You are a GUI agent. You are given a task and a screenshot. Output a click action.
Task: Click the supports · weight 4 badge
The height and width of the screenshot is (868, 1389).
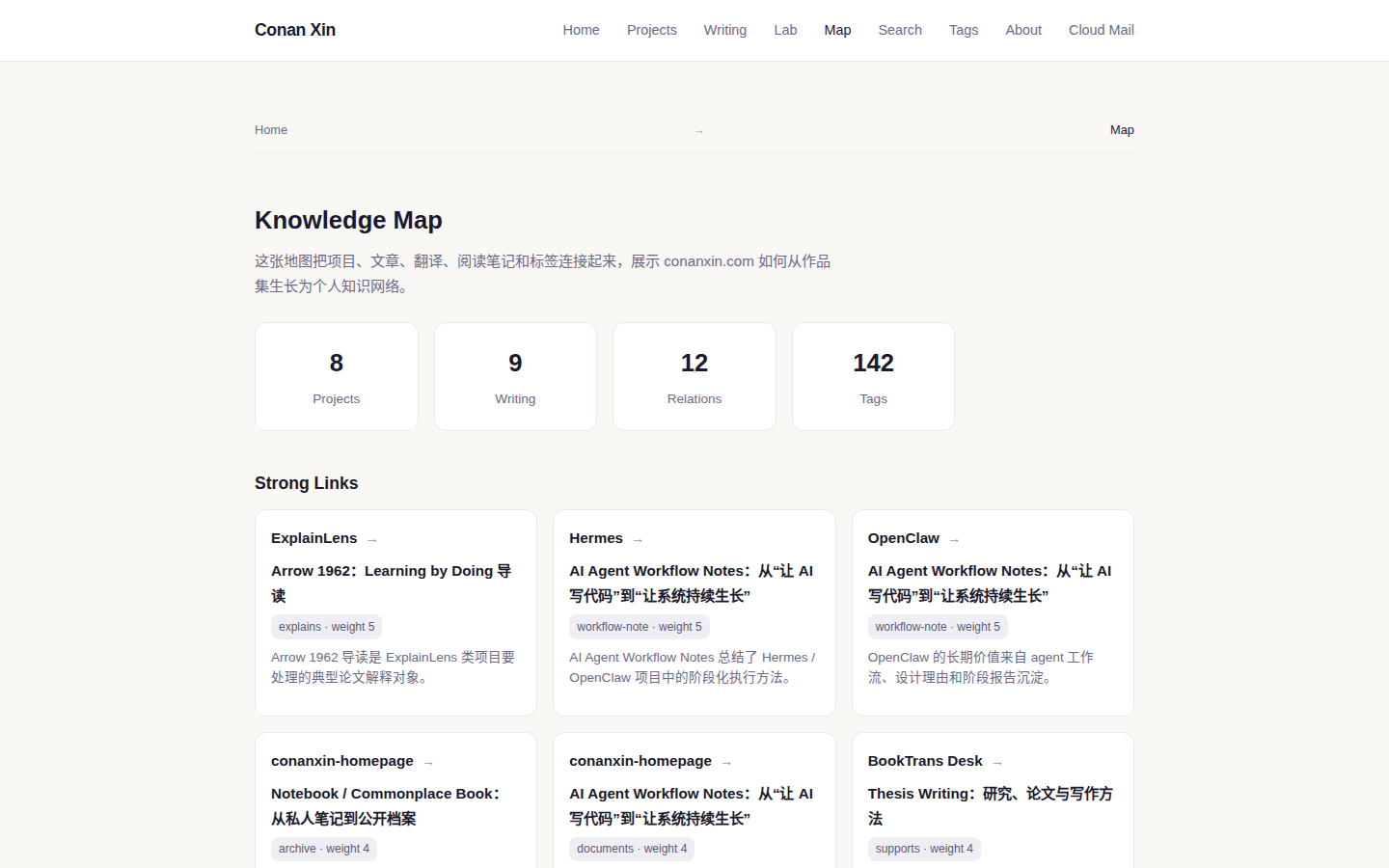tap(924, 849)
